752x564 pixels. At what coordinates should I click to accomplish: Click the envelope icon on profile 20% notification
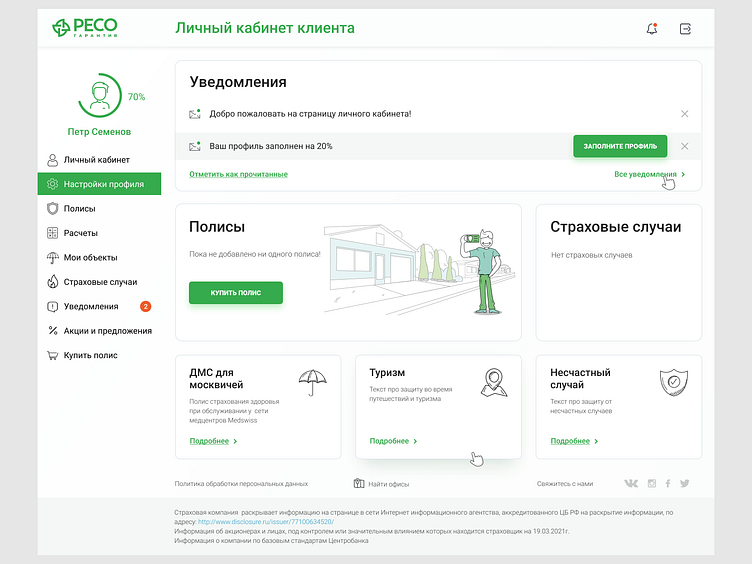[195, 146]
